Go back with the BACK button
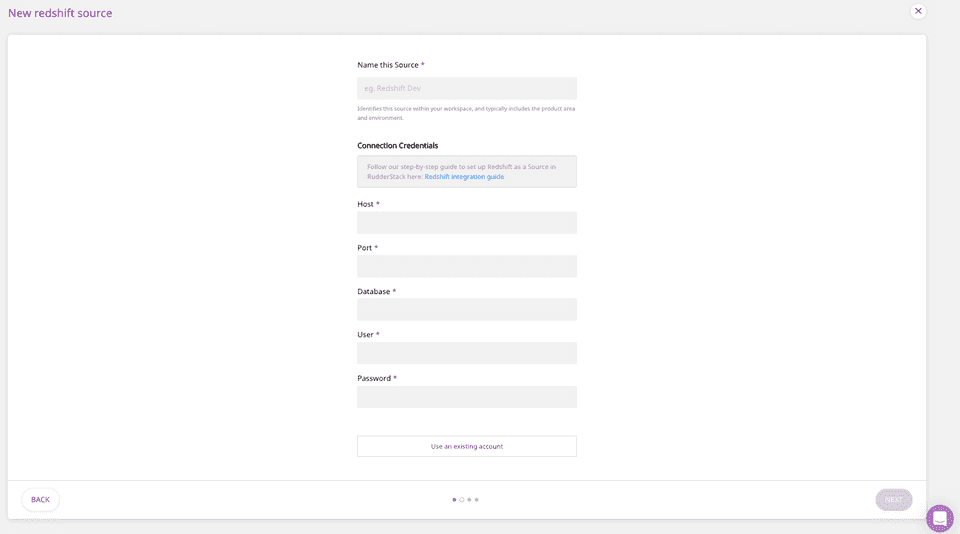 tap(40, 500)
